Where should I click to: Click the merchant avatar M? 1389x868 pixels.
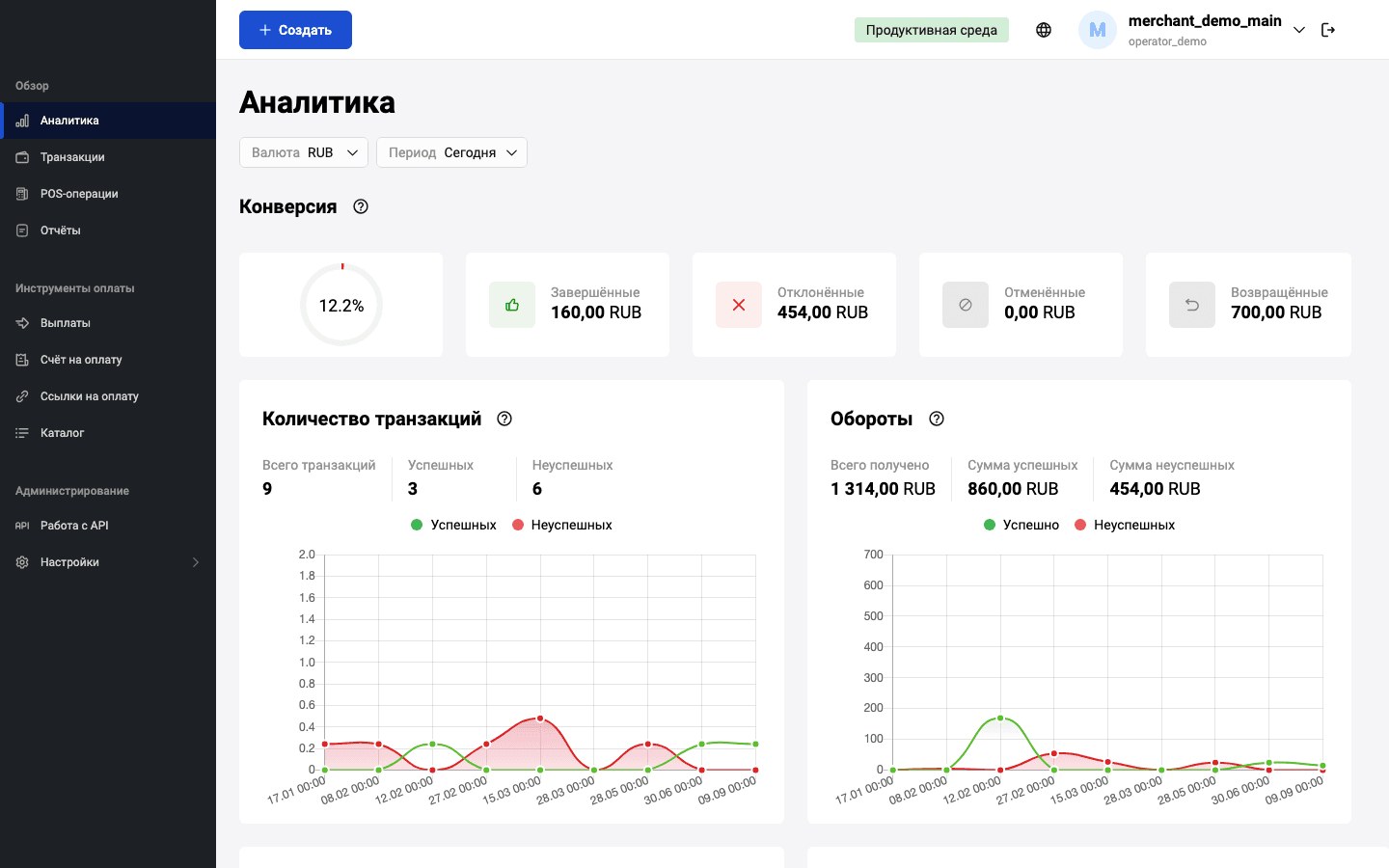1098,30
